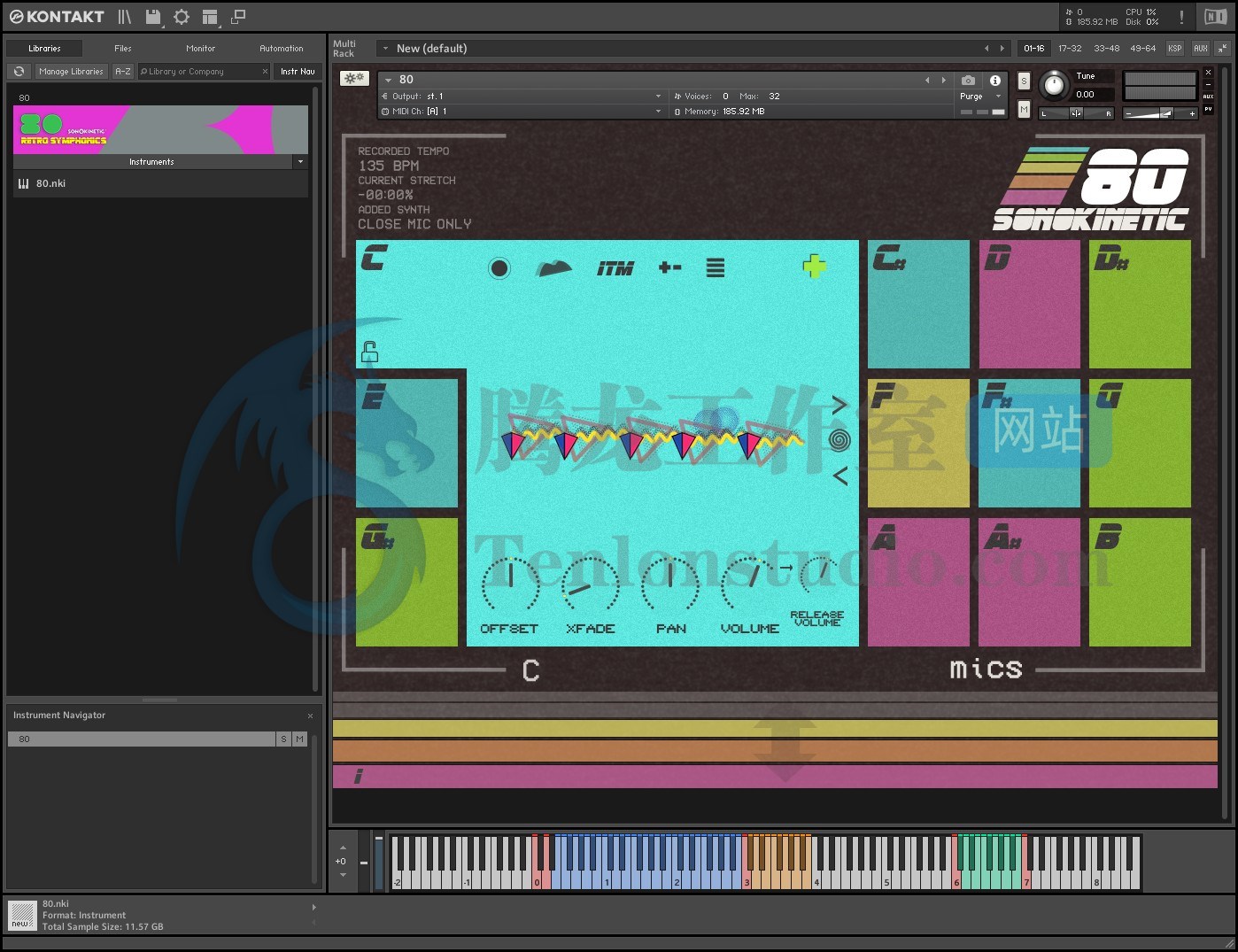This screenshot has height=952, width=1238.
Task: Click the L-R pan slider
Action: click(1076, 113)
